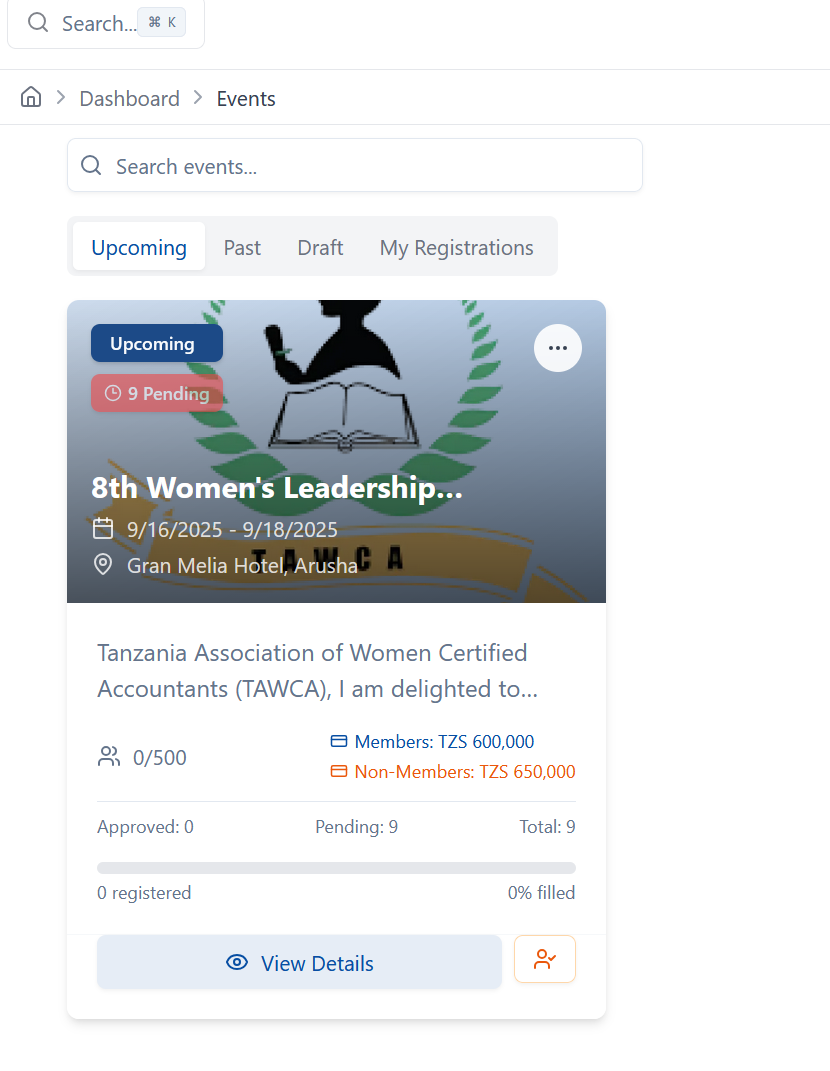Click the attendees icon beside 0/500
The image size is (830, 1071).
coord(109,757)
